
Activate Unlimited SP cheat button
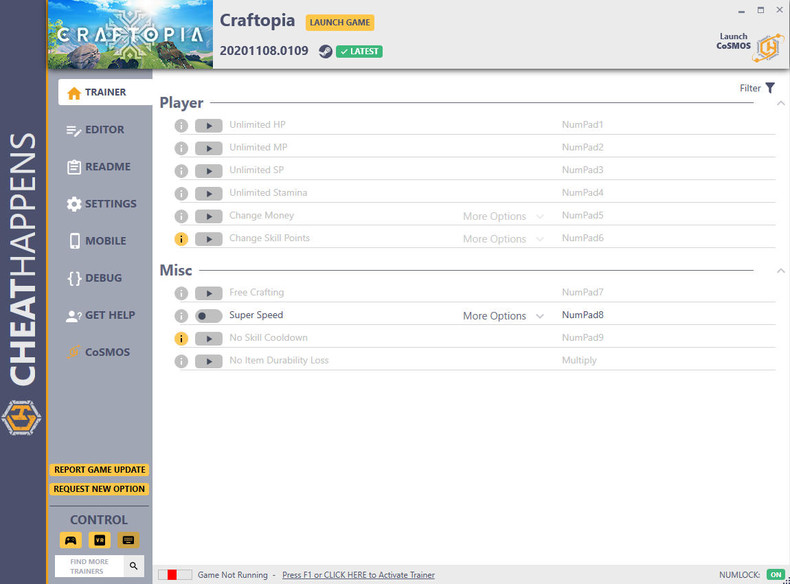click(209, 171)
